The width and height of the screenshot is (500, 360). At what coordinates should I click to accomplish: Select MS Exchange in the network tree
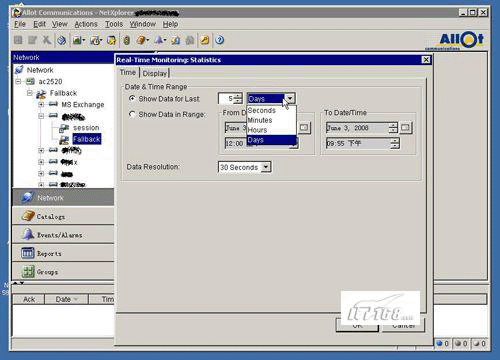83,105
